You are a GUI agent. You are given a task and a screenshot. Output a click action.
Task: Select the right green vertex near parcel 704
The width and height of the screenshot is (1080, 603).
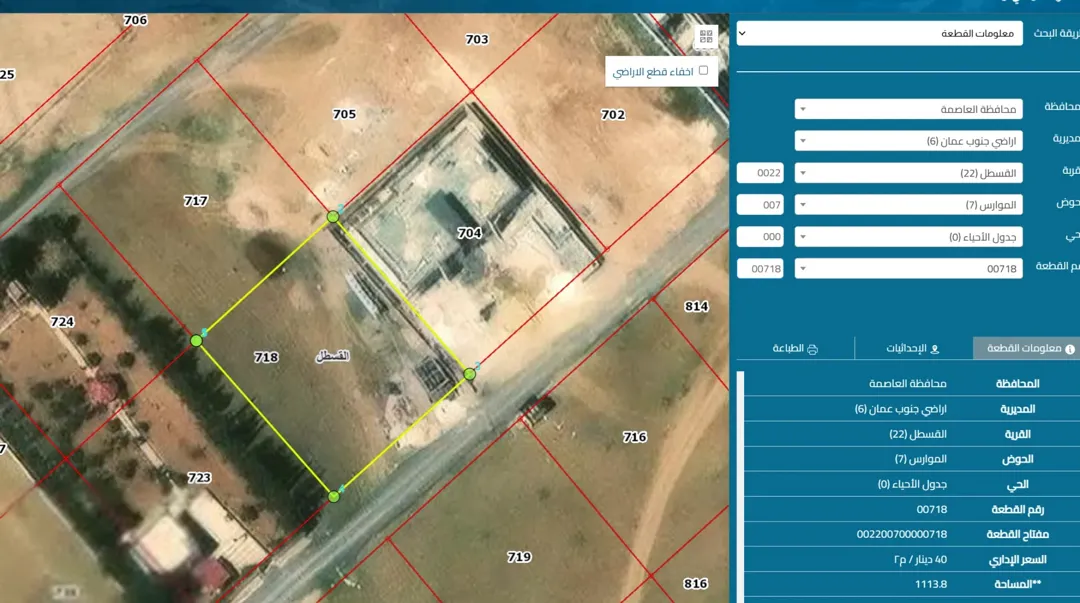click(470, 374)
